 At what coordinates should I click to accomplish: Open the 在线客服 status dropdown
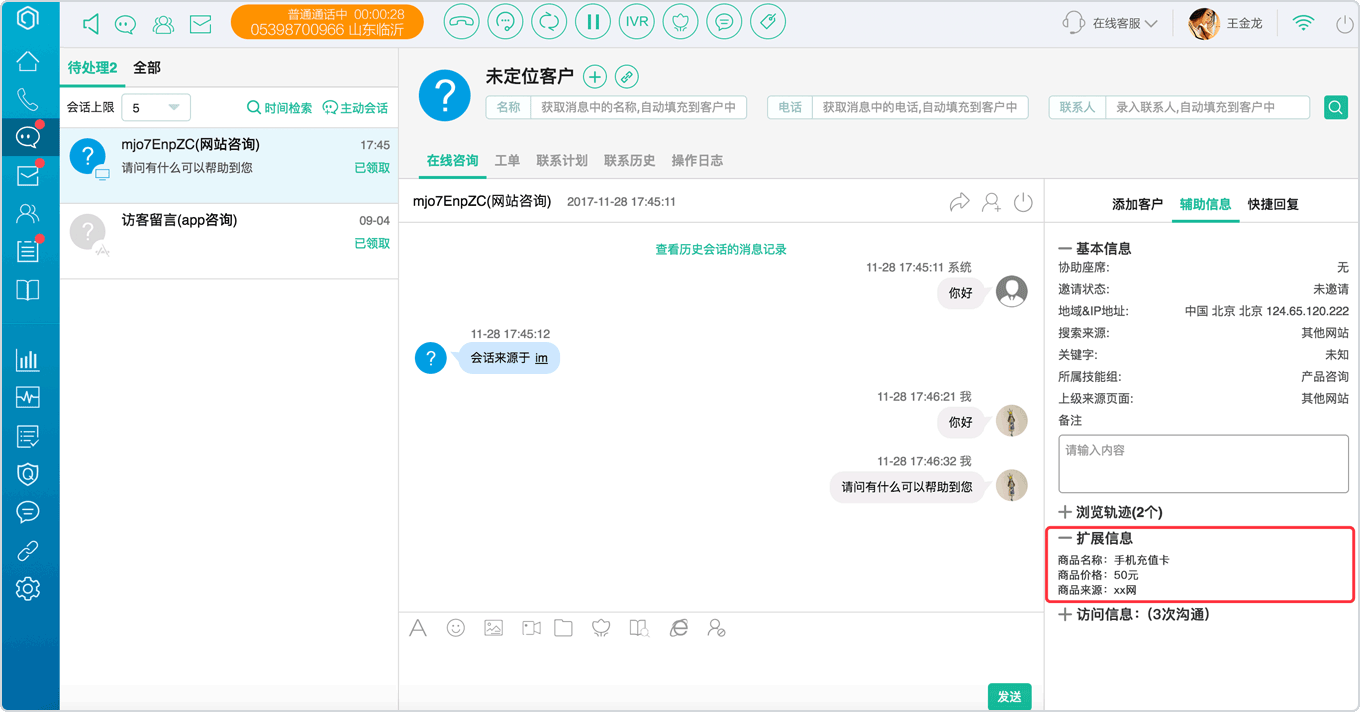coord(1111,23)
